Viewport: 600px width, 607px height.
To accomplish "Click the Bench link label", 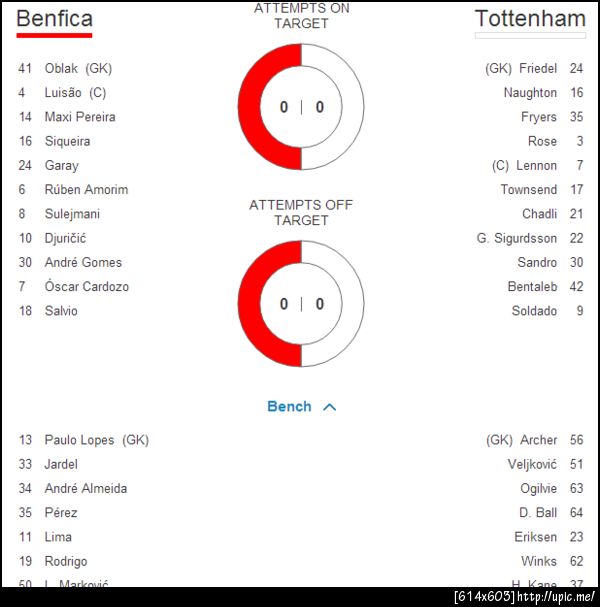I will click(x=289, y=407).
